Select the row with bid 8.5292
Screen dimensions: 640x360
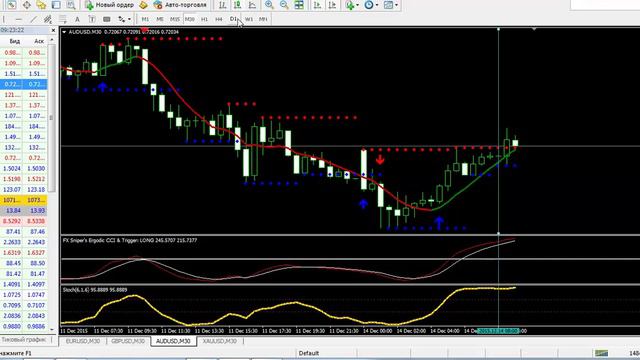click(24, 221)
